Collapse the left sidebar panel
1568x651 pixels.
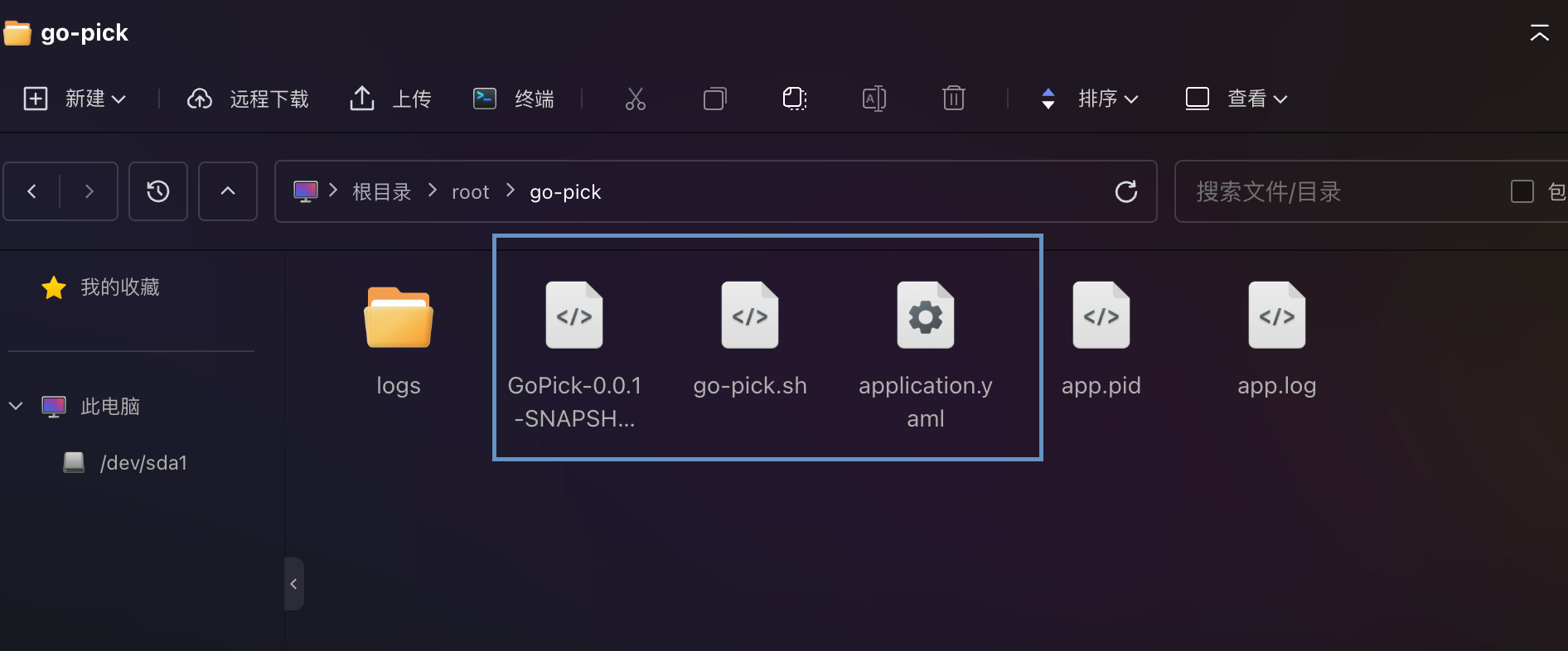[293, 584]
